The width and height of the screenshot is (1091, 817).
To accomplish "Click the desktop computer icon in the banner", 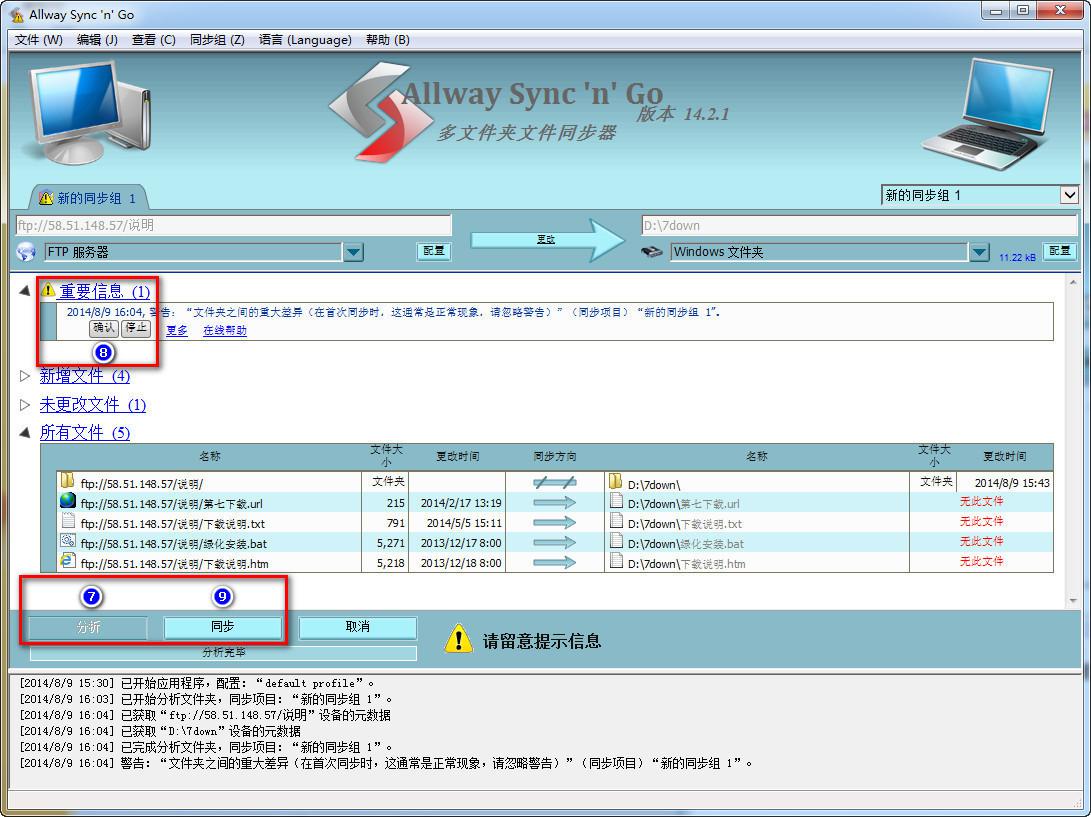I will tap(87, 111).
